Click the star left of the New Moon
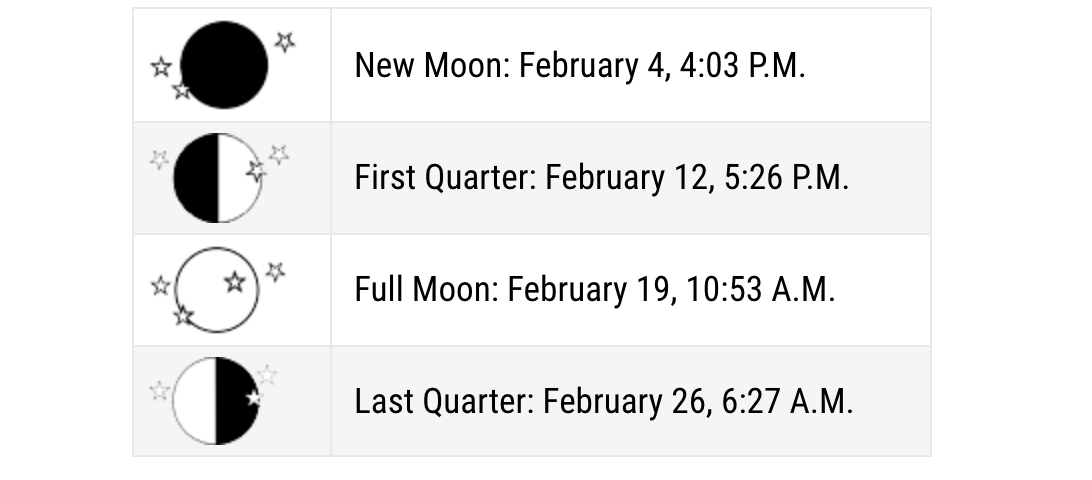 [161, 67]
